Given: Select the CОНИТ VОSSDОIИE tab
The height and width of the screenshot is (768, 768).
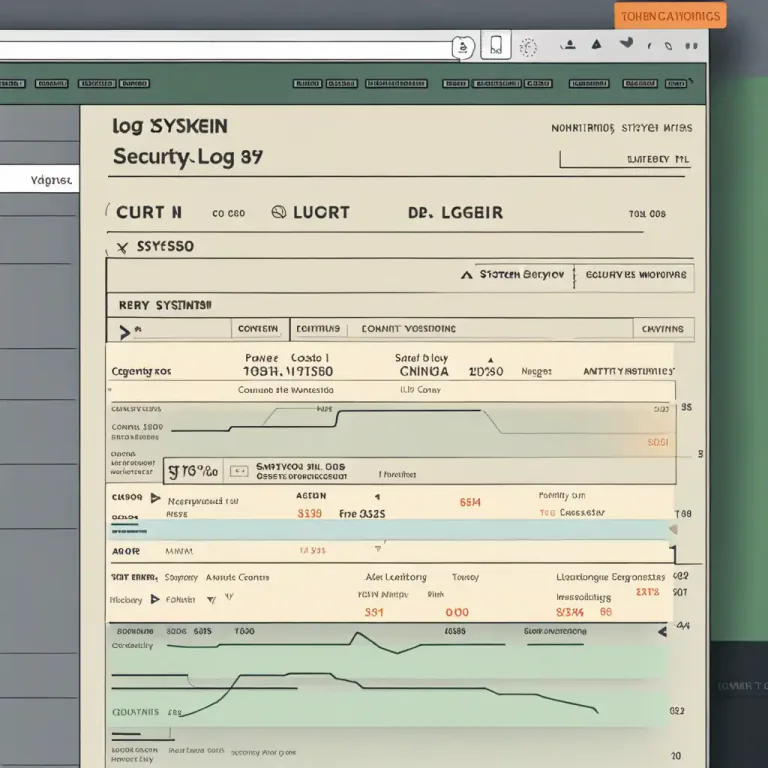Looking at the screenshot, I should (408, 329).
